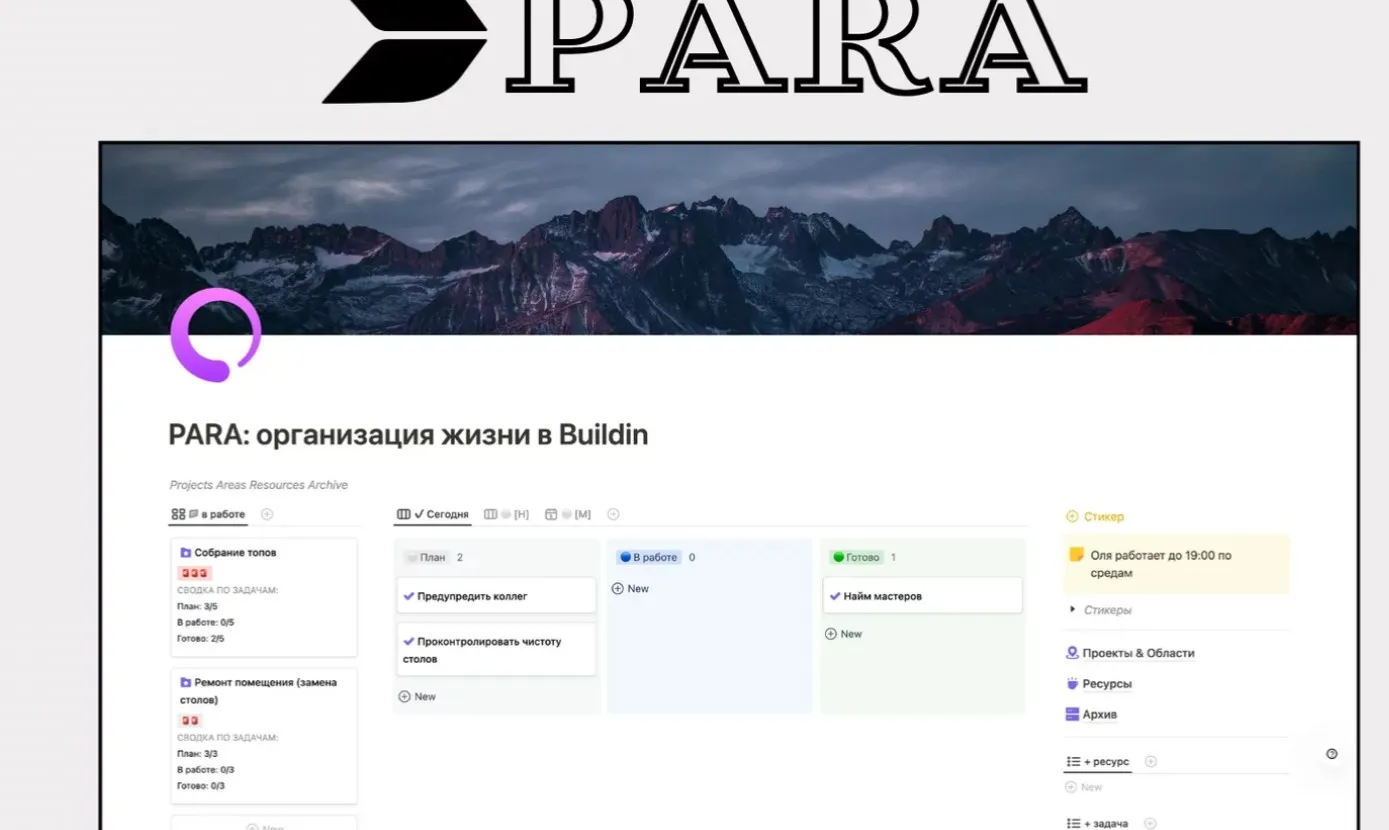Click the sticker note «Оля работает до 19:00»
The width and height of the screenshot is (1389, 830).
1176,564
